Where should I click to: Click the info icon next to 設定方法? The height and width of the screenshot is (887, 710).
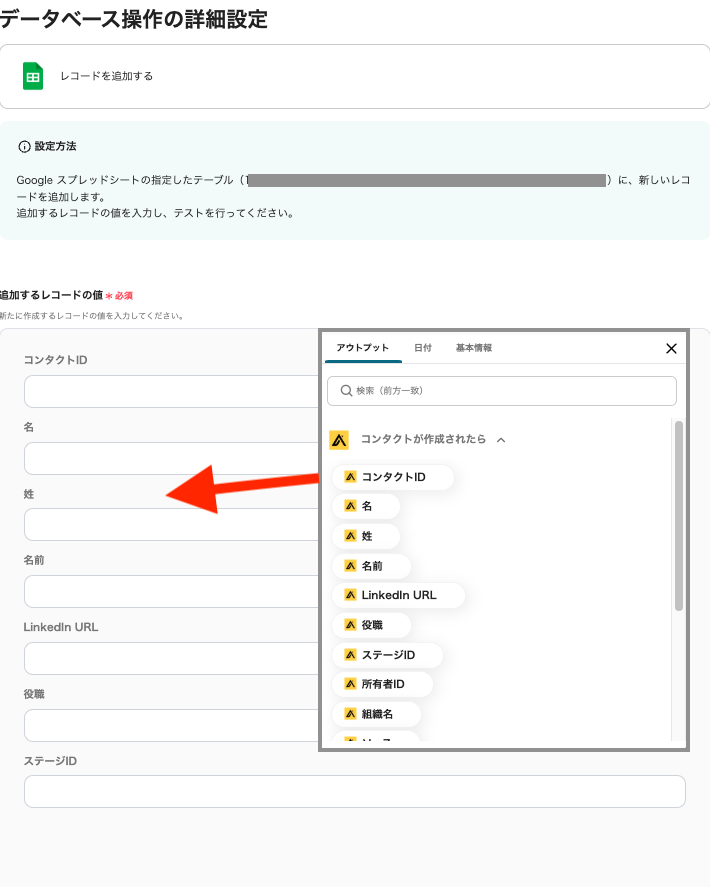(x=24, y=147)
